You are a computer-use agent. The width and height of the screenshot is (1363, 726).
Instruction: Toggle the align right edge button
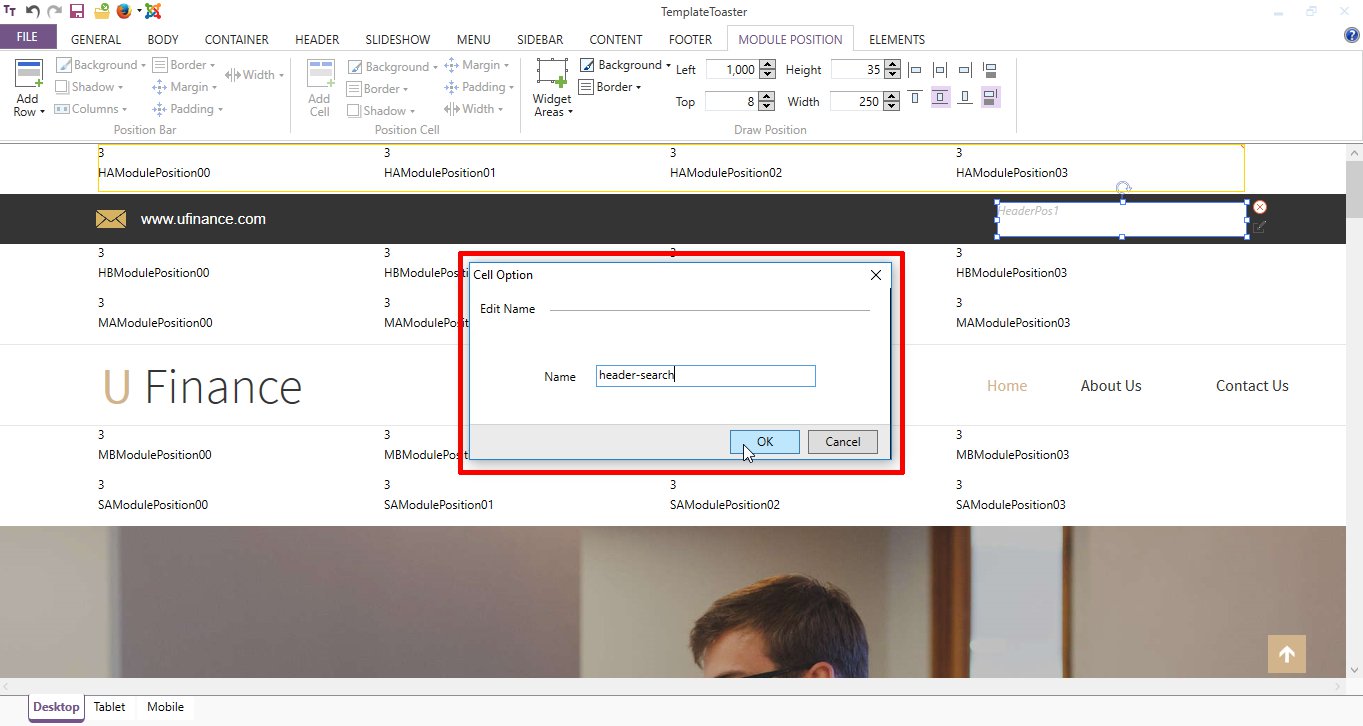pyautogui.click(x=964, y=70)
